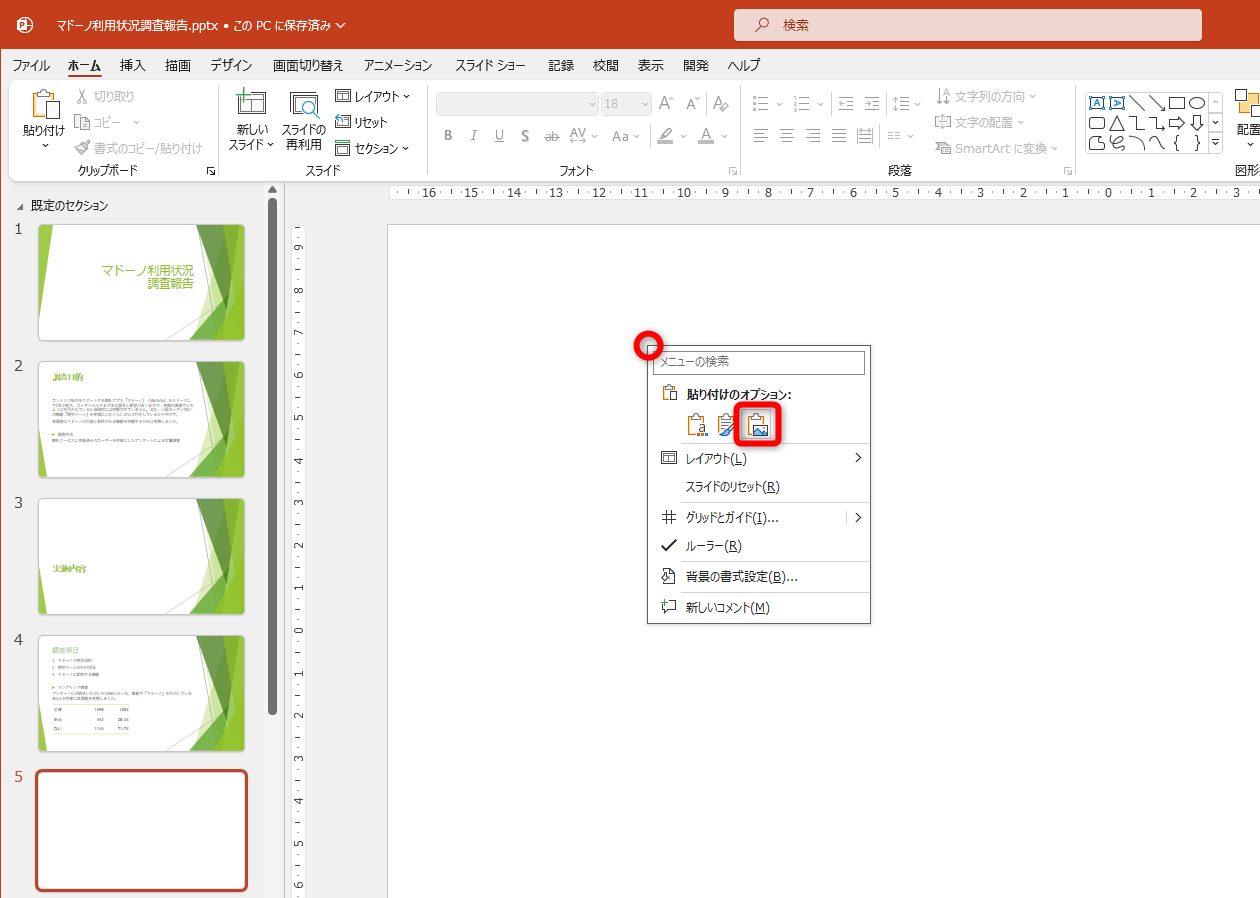Center align text in the paragraph group

(787, 136)
